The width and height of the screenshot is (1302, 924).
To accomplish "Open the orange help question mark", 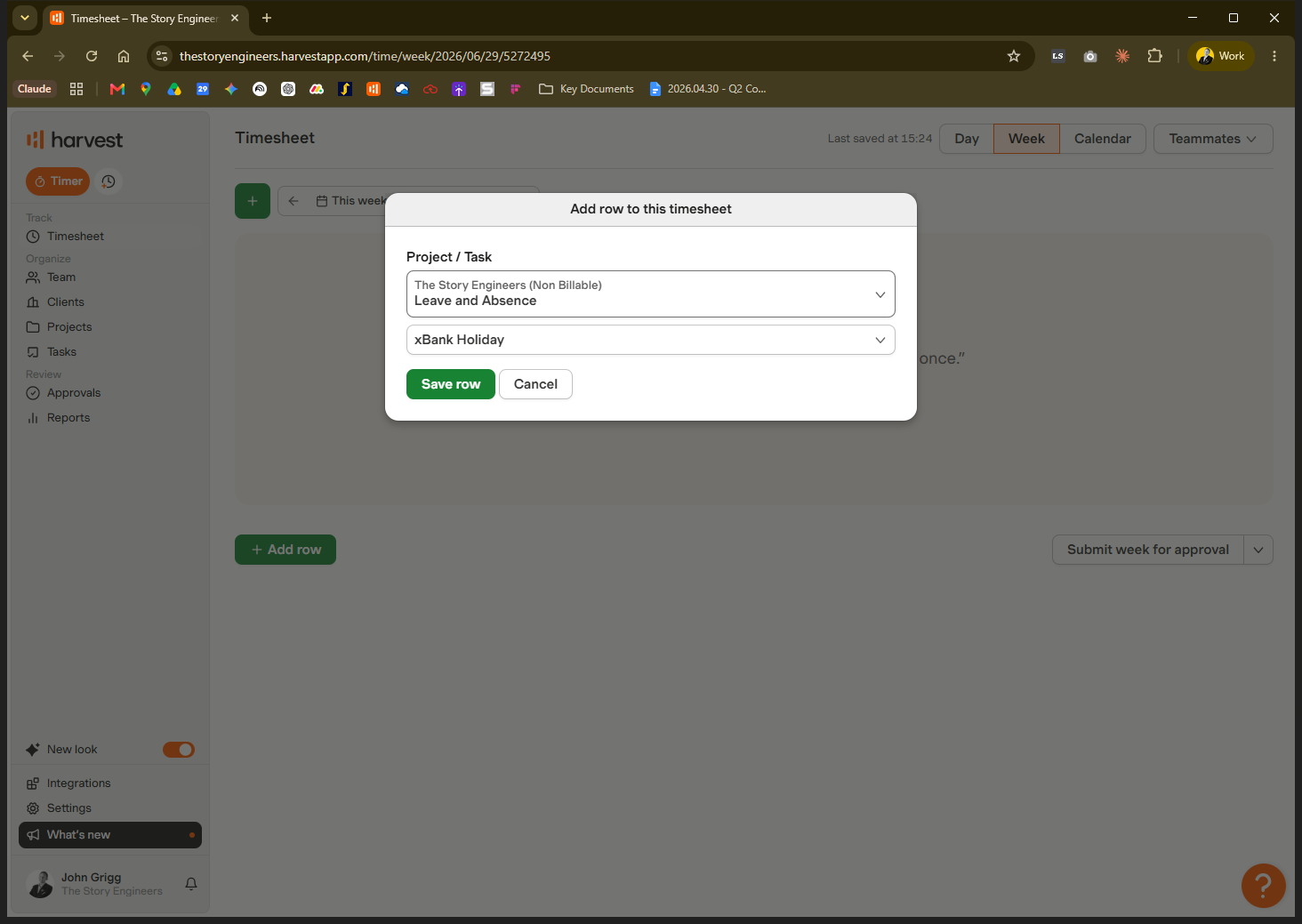I will [1264, 886].
